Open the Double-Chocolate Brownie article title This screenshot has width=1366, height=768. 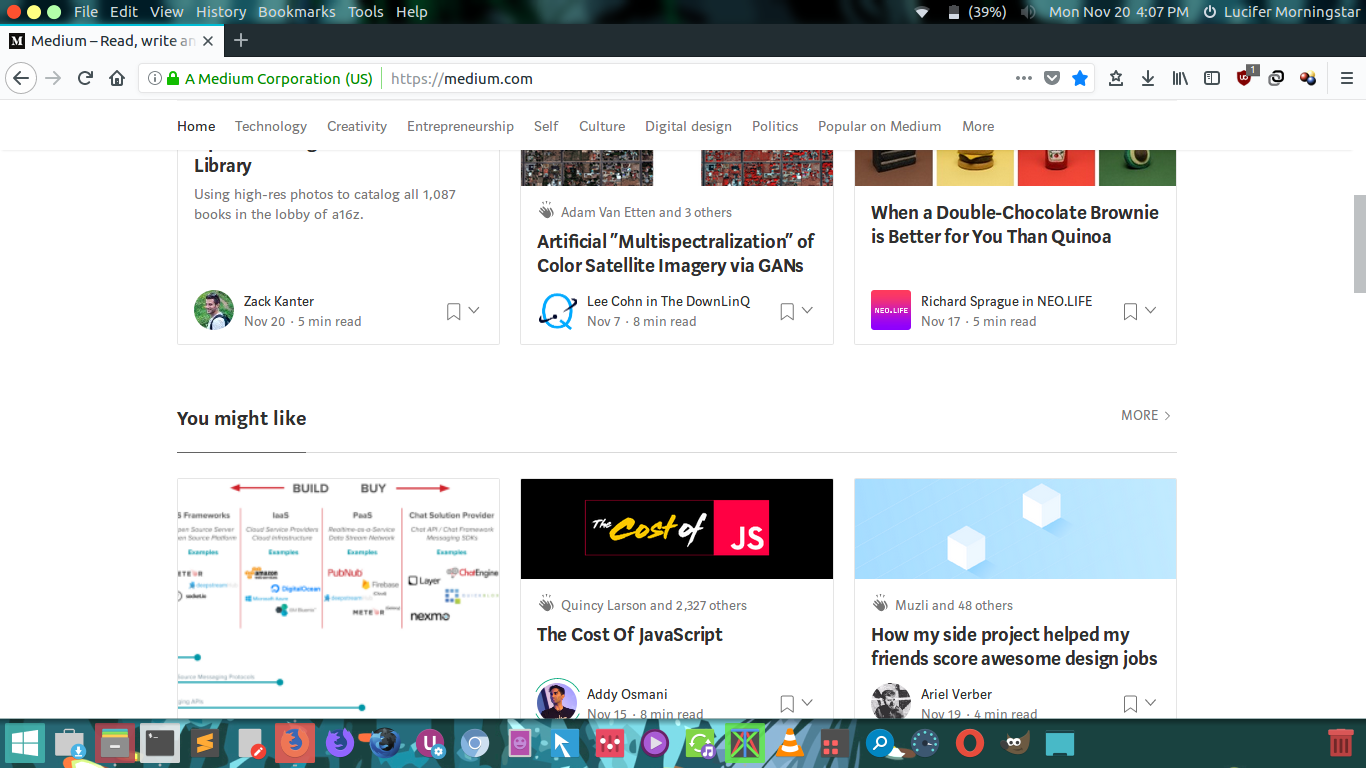pyautogui.click(x=1015, y=224)
